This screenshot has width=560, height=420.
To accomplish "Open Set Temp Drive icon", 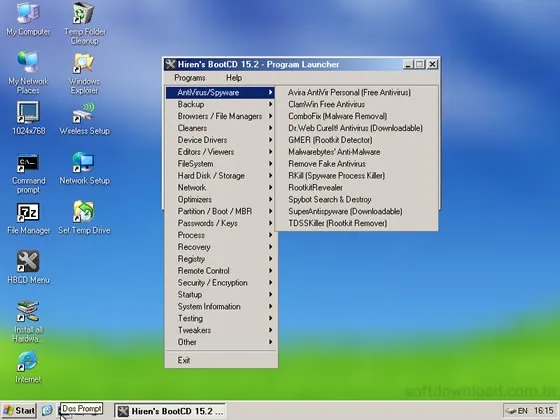I will 84,217.
